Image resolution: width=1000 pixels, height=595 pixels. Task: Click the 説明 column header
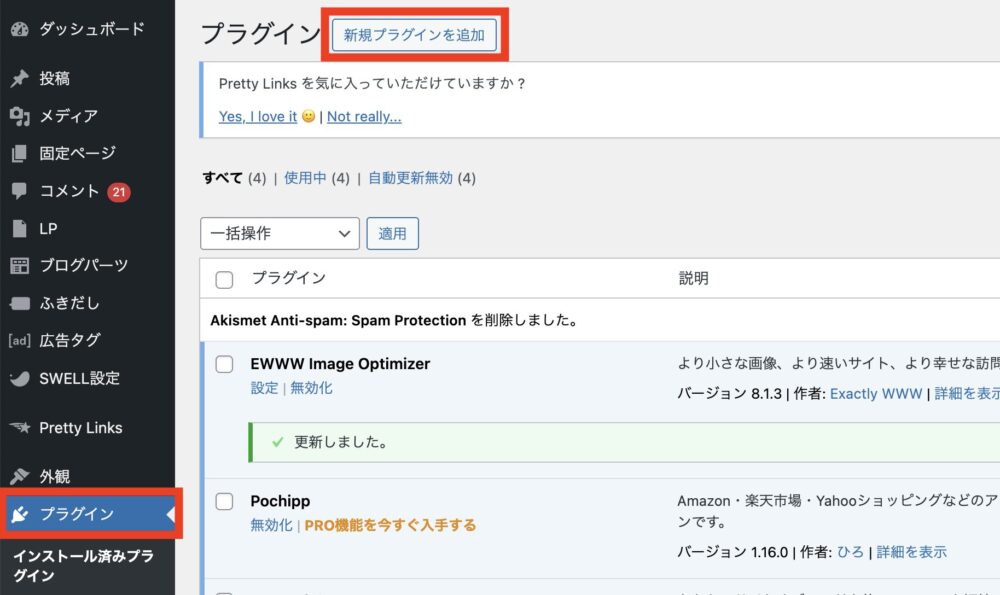click(x=693, y=278)
